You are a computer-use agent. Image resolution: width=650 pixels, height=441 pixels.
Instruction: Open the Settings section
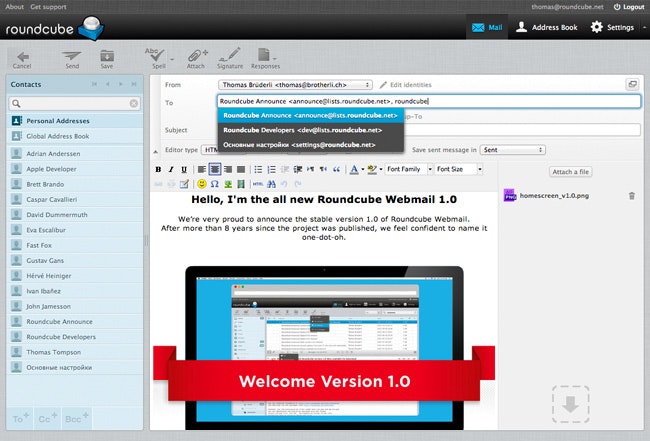(x=612, y=27)
